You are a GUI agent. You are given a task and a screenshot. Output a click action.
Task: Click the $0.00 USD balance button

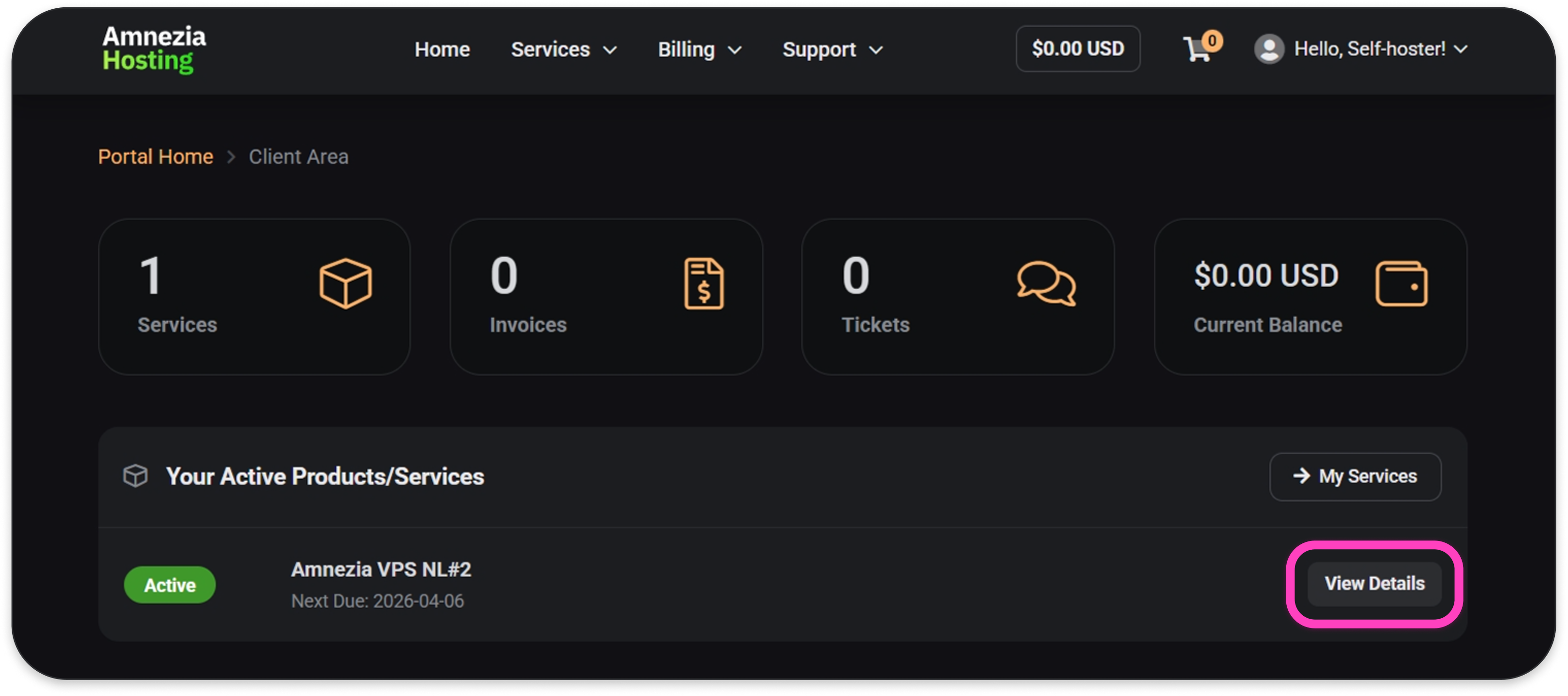click(1077, 49)
